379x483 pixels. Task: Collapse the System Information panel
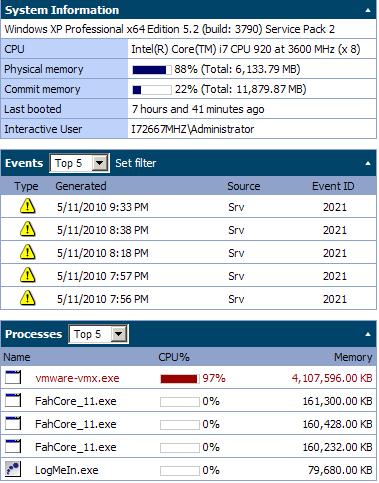coord(368,10)
